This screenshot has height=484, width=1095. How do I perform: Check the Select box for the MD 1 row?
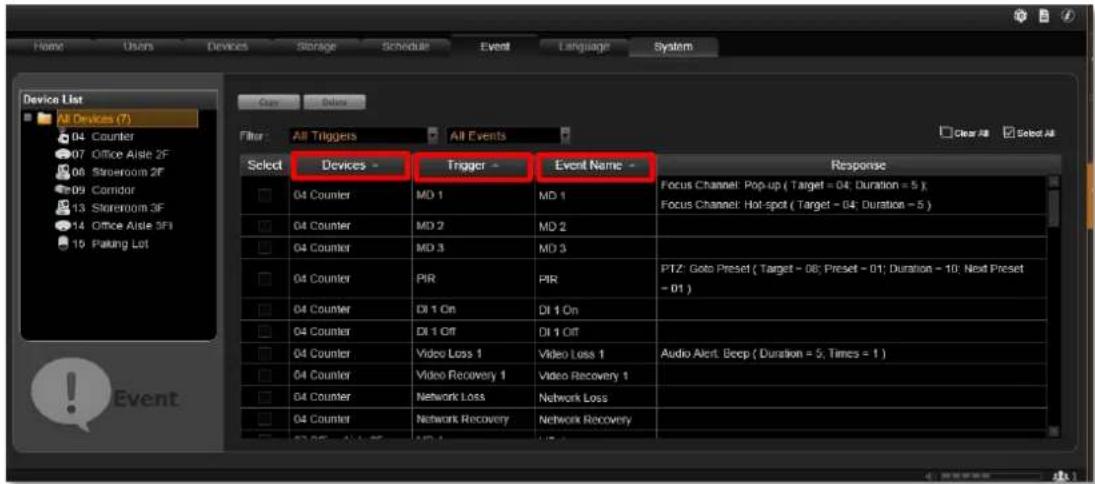[x=265, y=196]
